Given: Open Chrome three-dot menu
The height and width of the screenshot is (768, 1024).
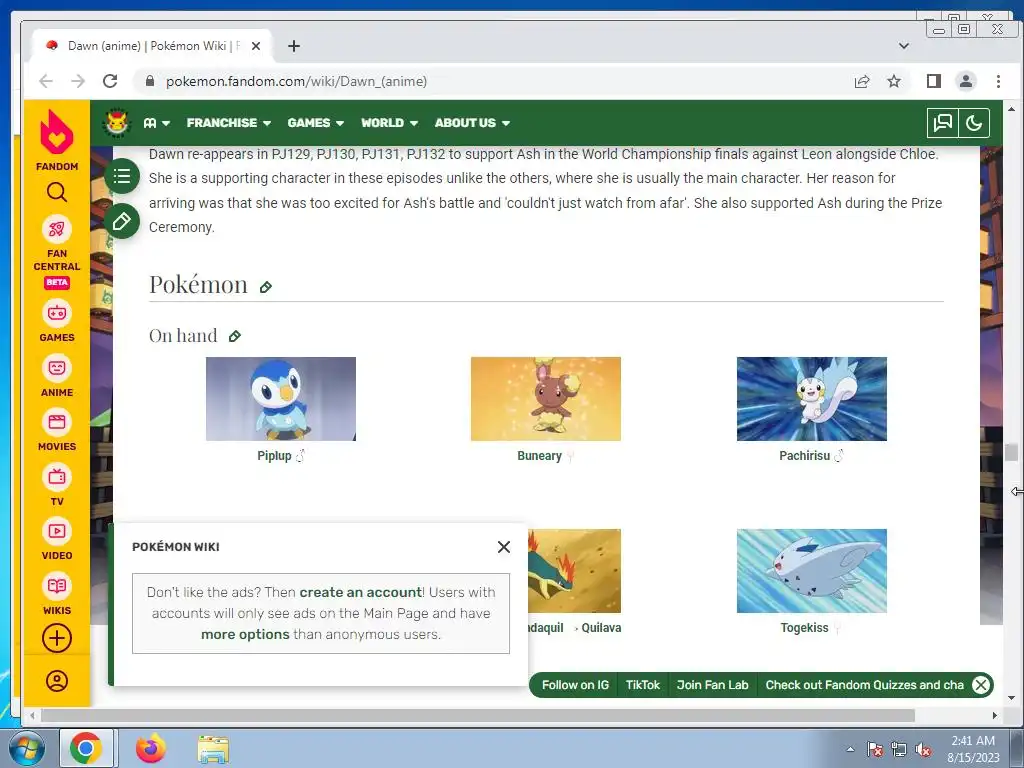Looking at the screenshot, I should click(998, 81).
